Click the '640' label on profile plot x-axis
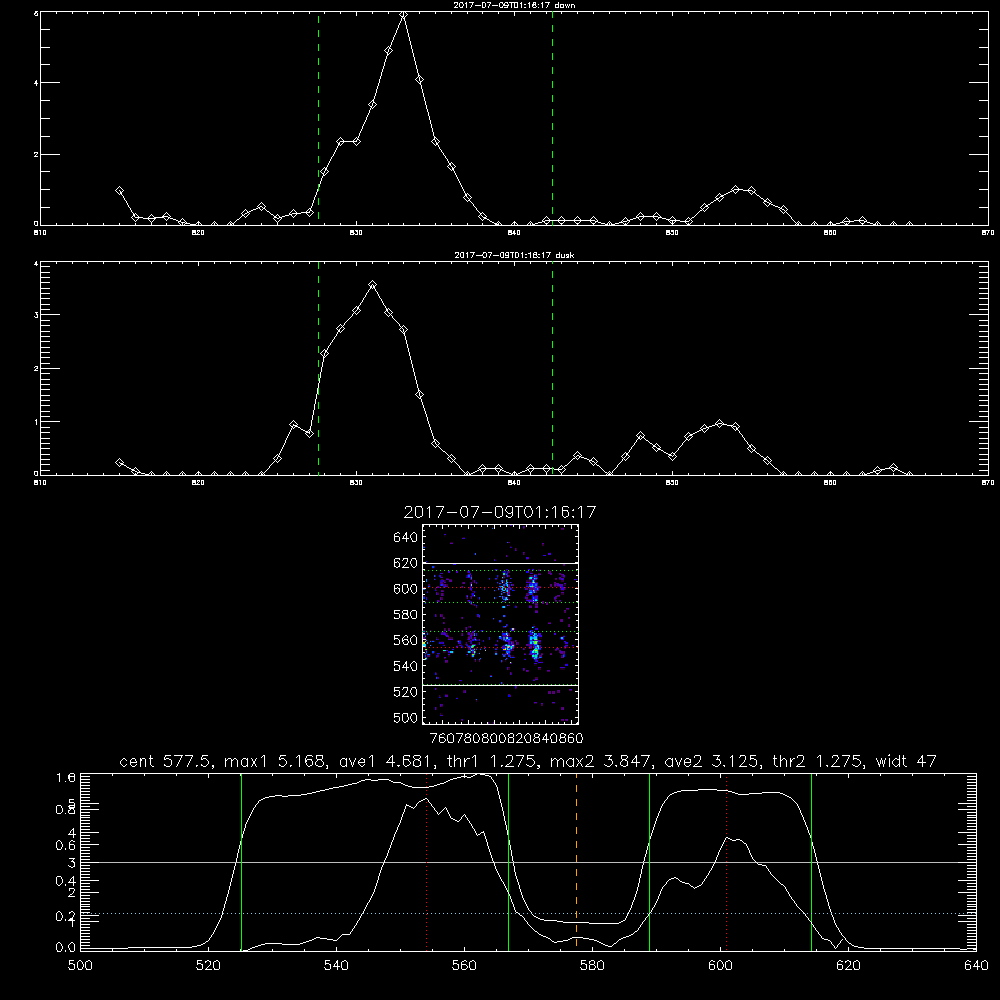This screenshot has height=1000, width=1000. (x=976, y=966)
